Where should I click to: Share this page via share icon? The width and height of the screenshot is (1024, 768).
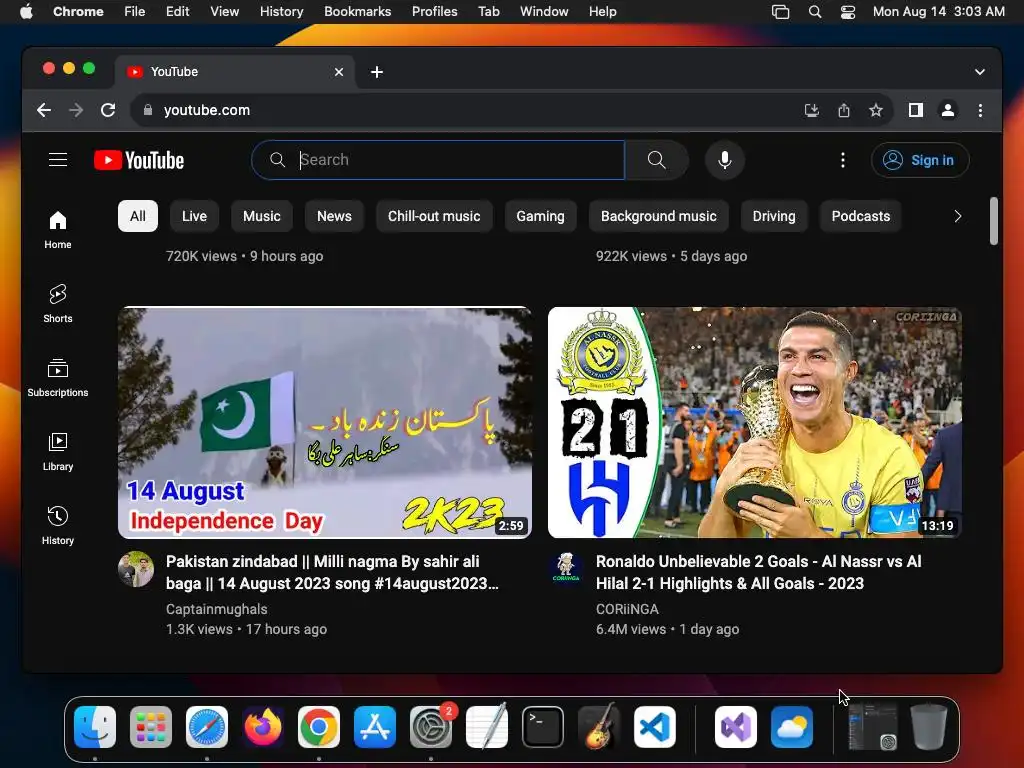click(844, 110)
